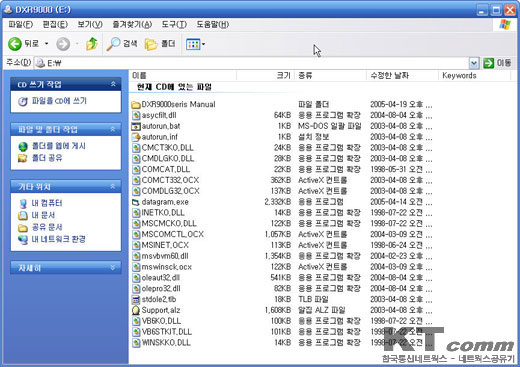Open the 즐겨찾기(A) menu
This screenshot has width=520, height=367.
tap(132, 24)
